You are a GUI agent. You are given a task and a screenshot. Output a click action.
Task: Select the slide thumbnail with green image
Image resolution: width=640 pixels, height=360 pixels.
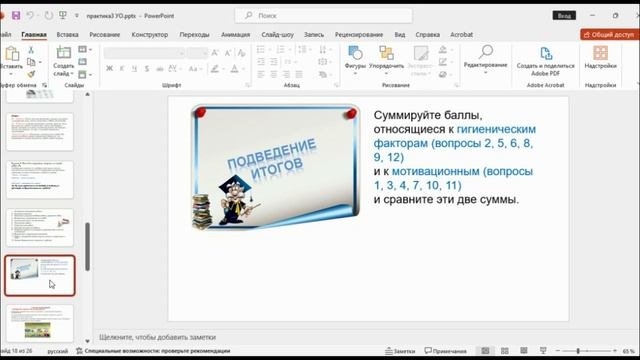40,322
